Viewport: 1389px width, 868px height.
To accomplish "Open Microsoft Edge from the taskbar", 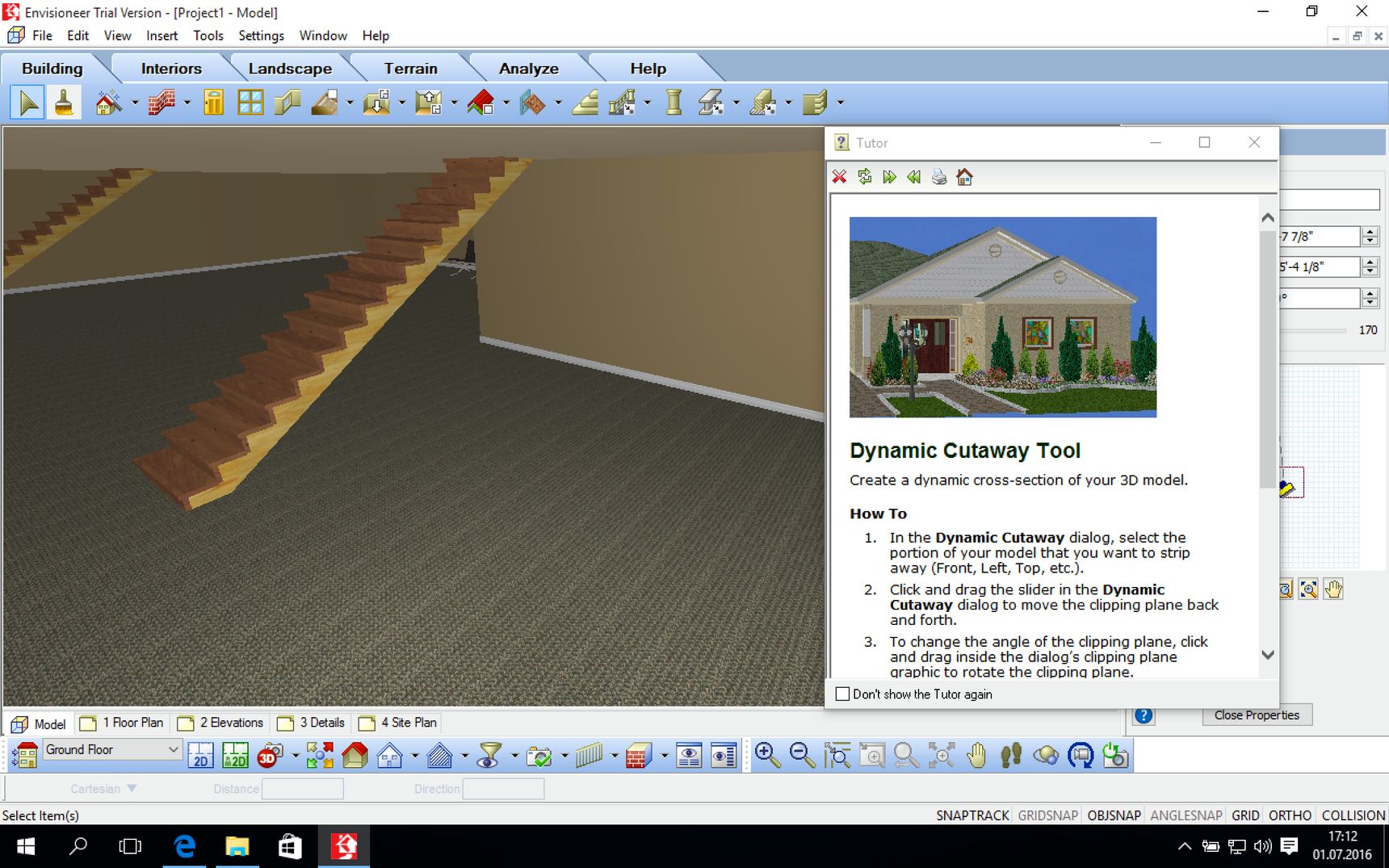I will (185, 846).
